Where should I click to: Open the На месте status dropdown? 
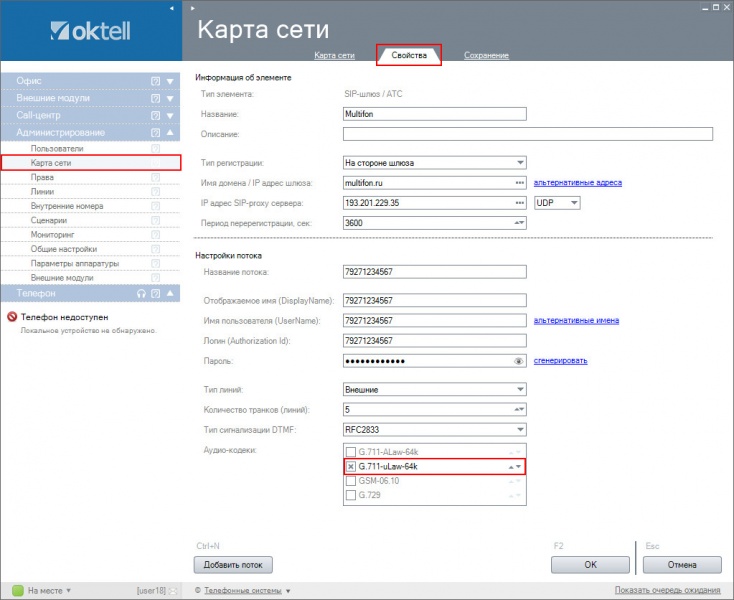click(x=69, y=591)
